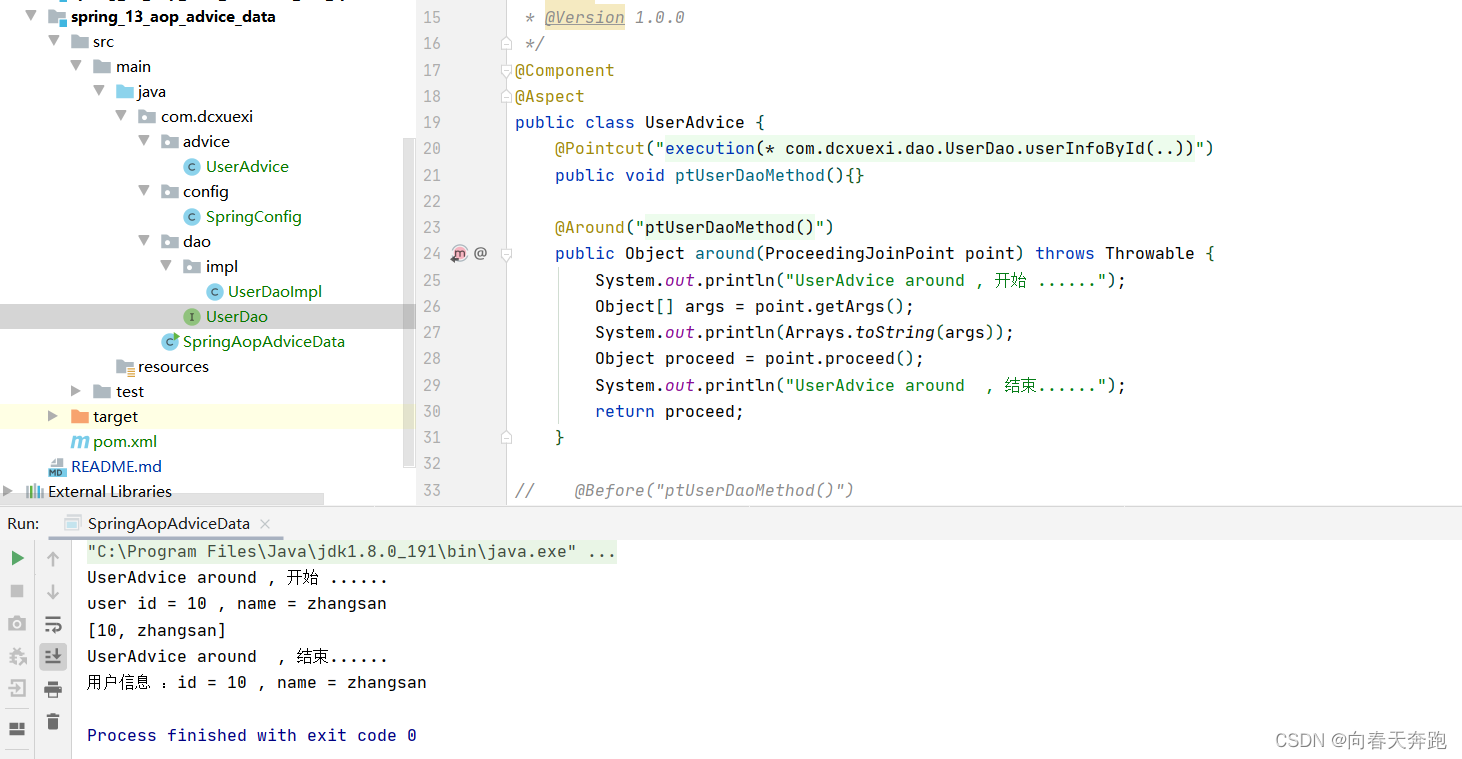
Task: Click the orange target folder icon
Action: [x=80, y=416]
